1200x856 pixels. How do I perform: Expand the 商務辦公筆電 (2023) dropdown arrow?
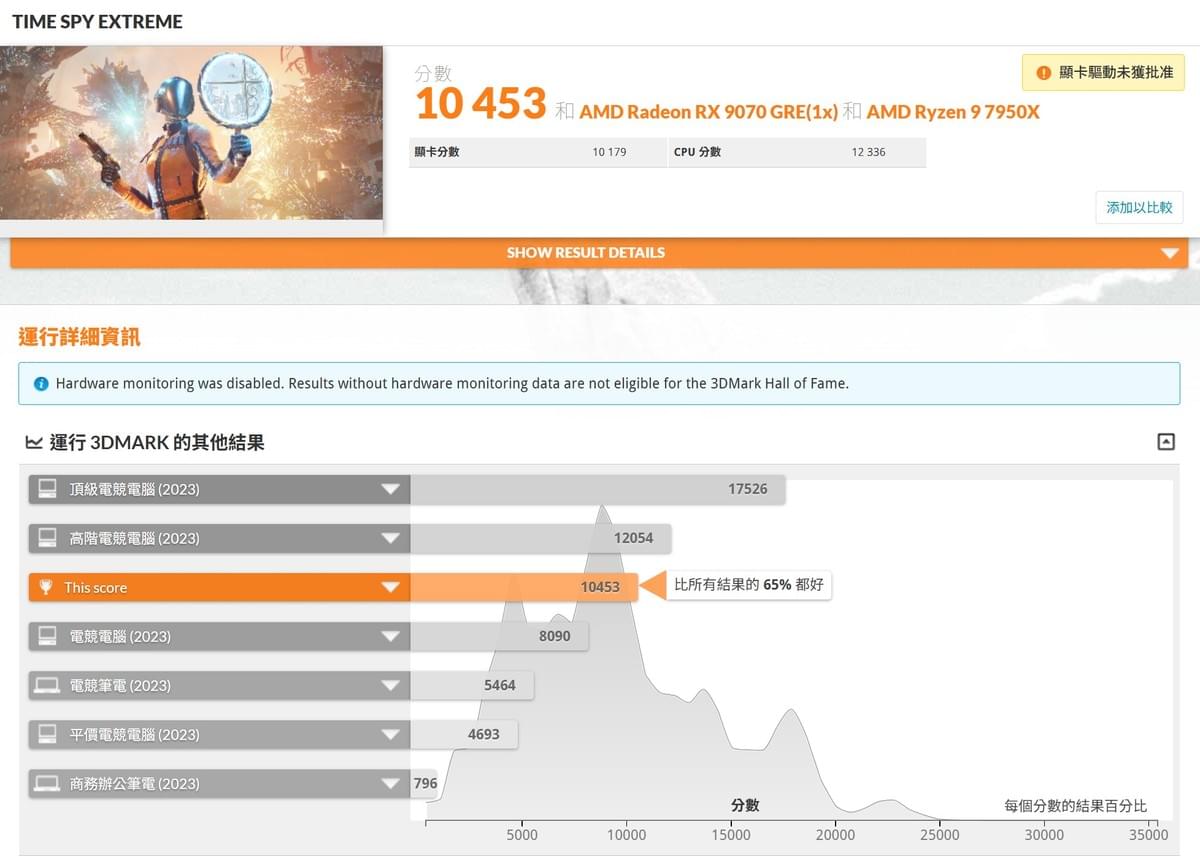point(391,783)
